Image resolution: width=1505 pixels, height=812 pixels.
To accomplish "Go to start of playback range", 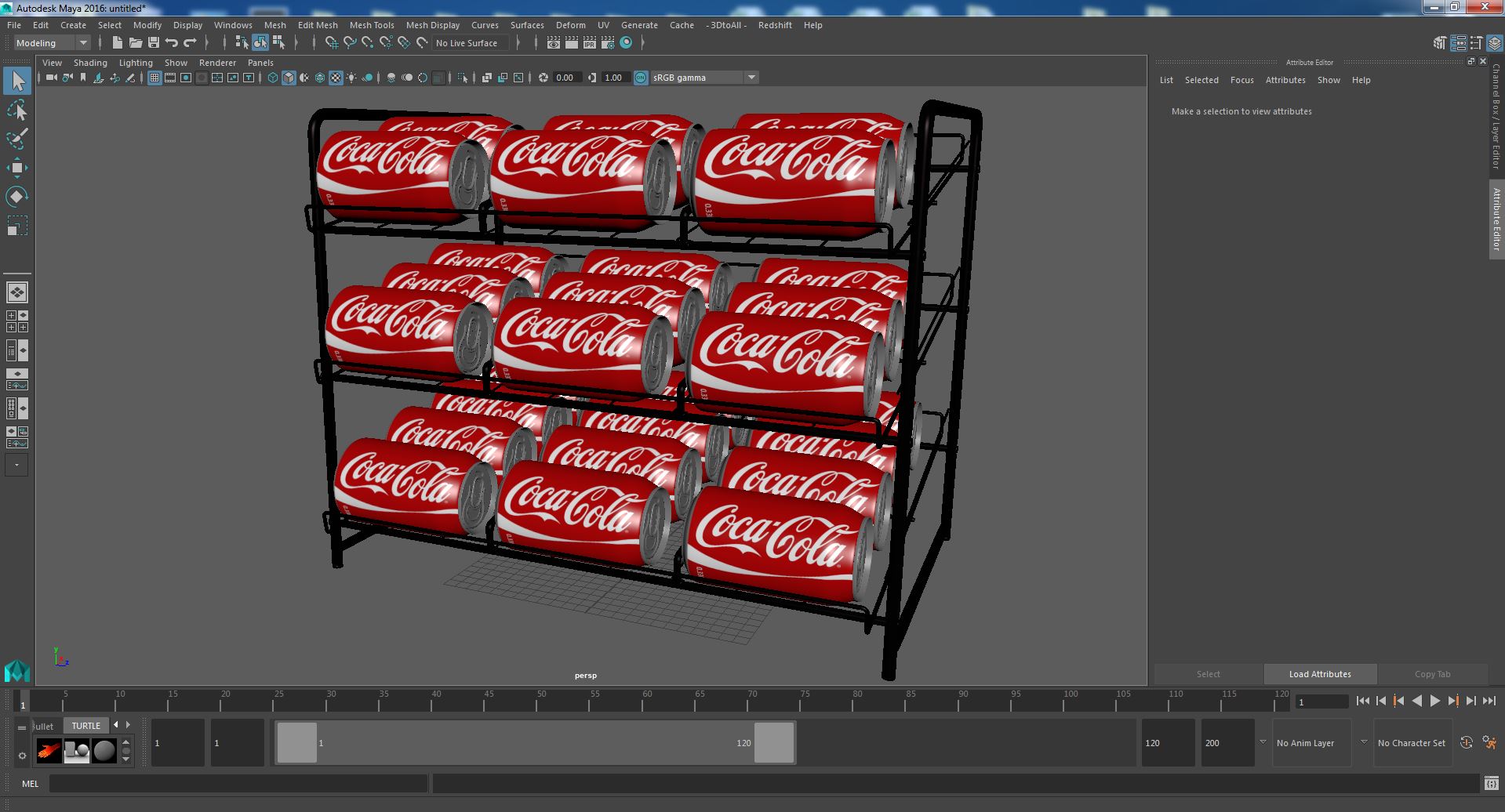I will 1362,701.
